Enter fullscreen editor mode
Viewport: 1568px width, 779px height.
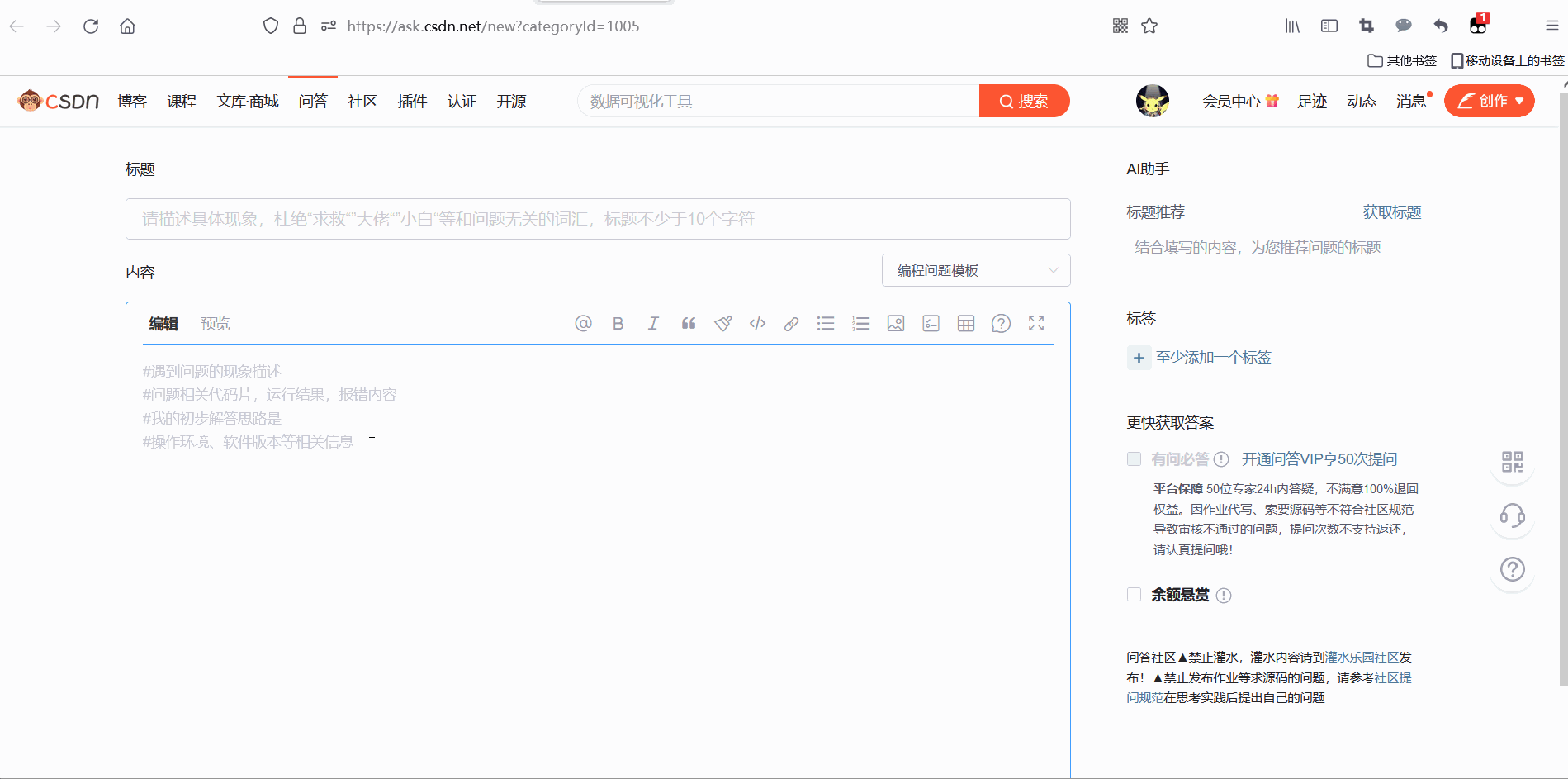pos(1036,324)
